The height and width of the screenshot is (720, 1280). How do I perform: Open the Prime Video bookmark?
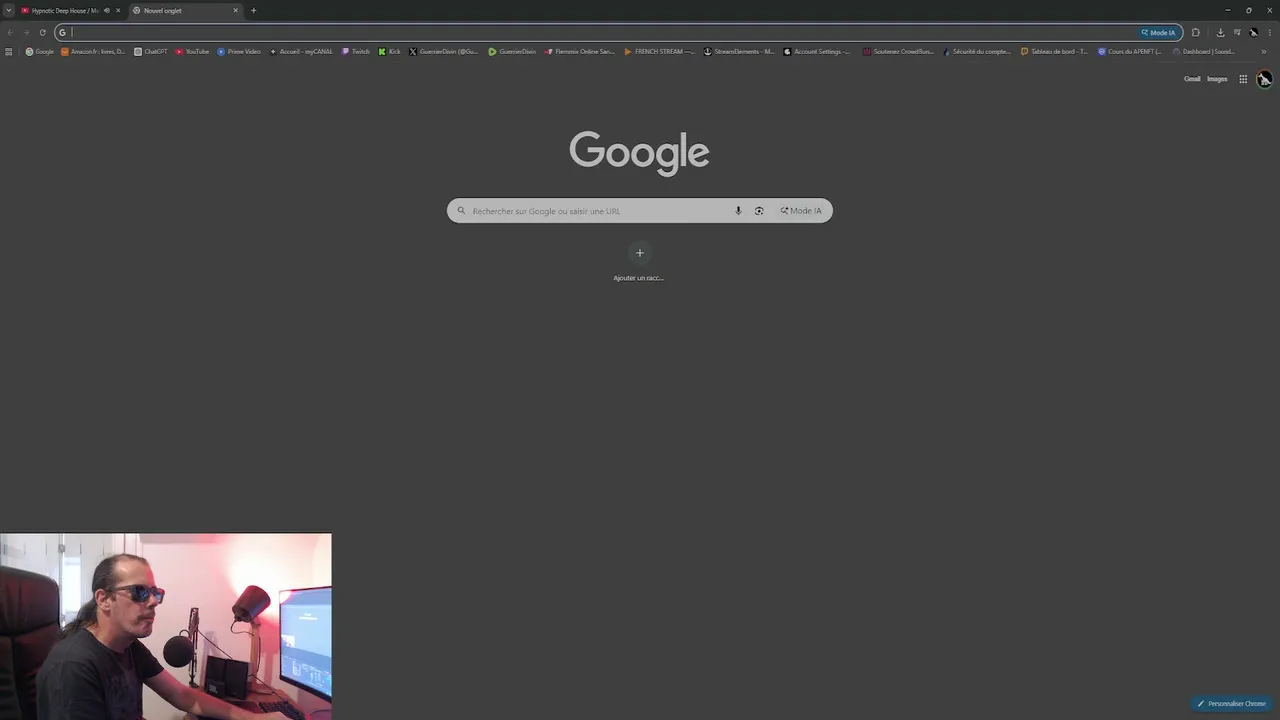click(x=239, y=51)
